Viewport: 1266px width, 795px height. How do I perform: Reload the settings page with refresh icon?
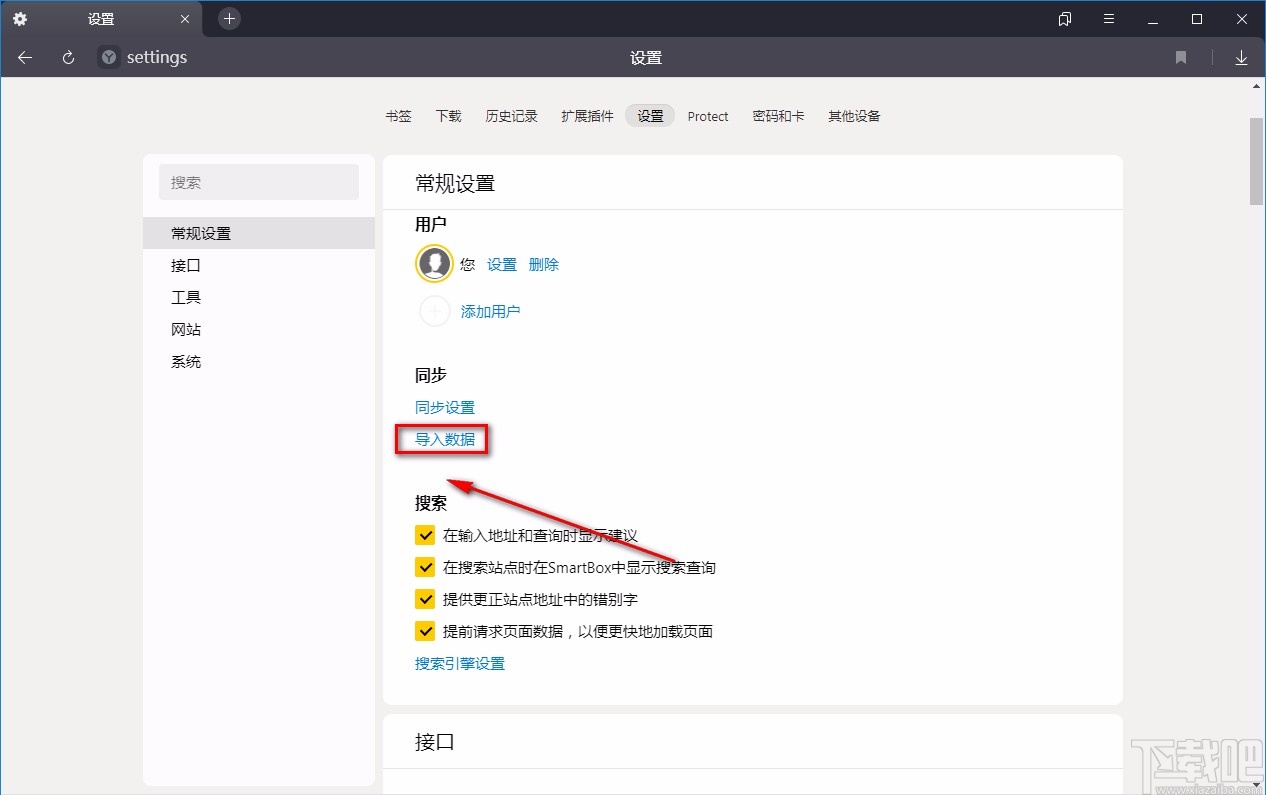[67, 57]
